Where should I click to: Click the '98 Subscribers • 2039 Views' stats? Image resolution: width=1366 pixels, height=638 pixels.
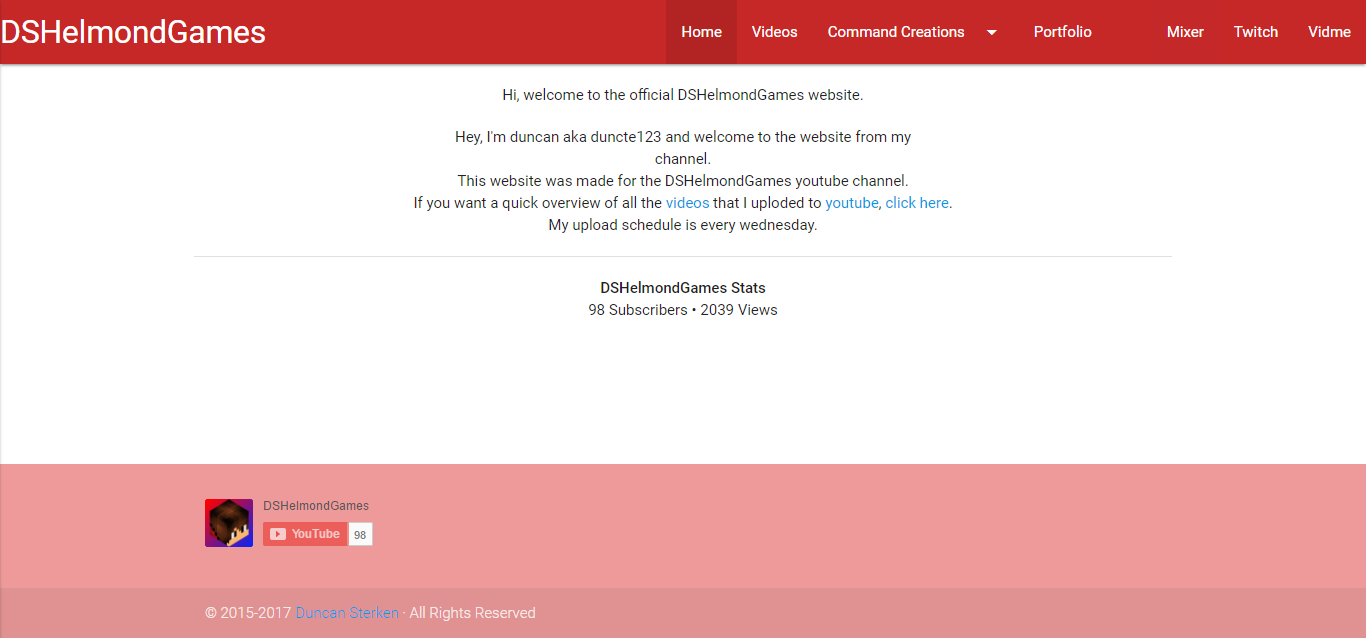tap(682, 310)
